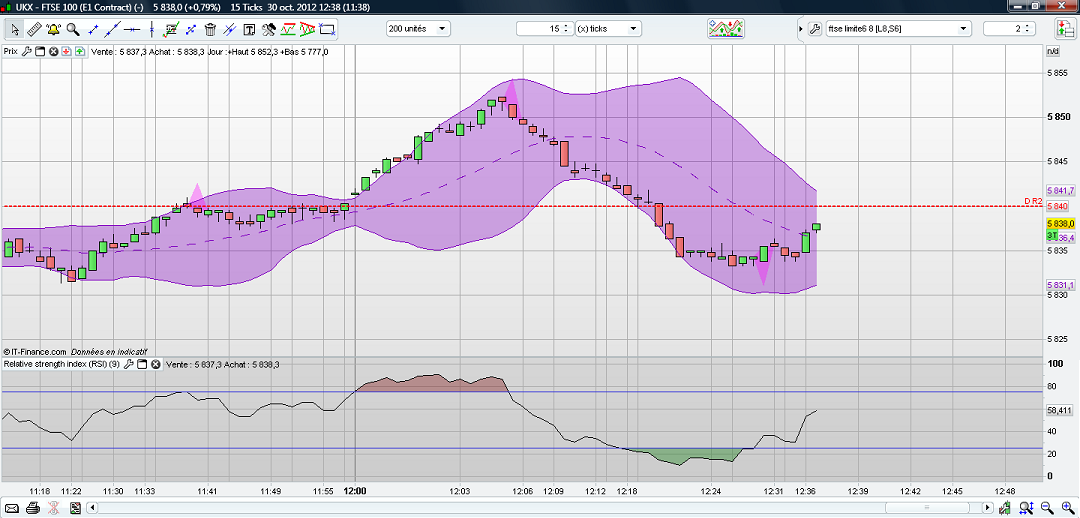Open the 200 unités dropdown
Viewport: 1080px width, 518px height.
pos(417,29)
